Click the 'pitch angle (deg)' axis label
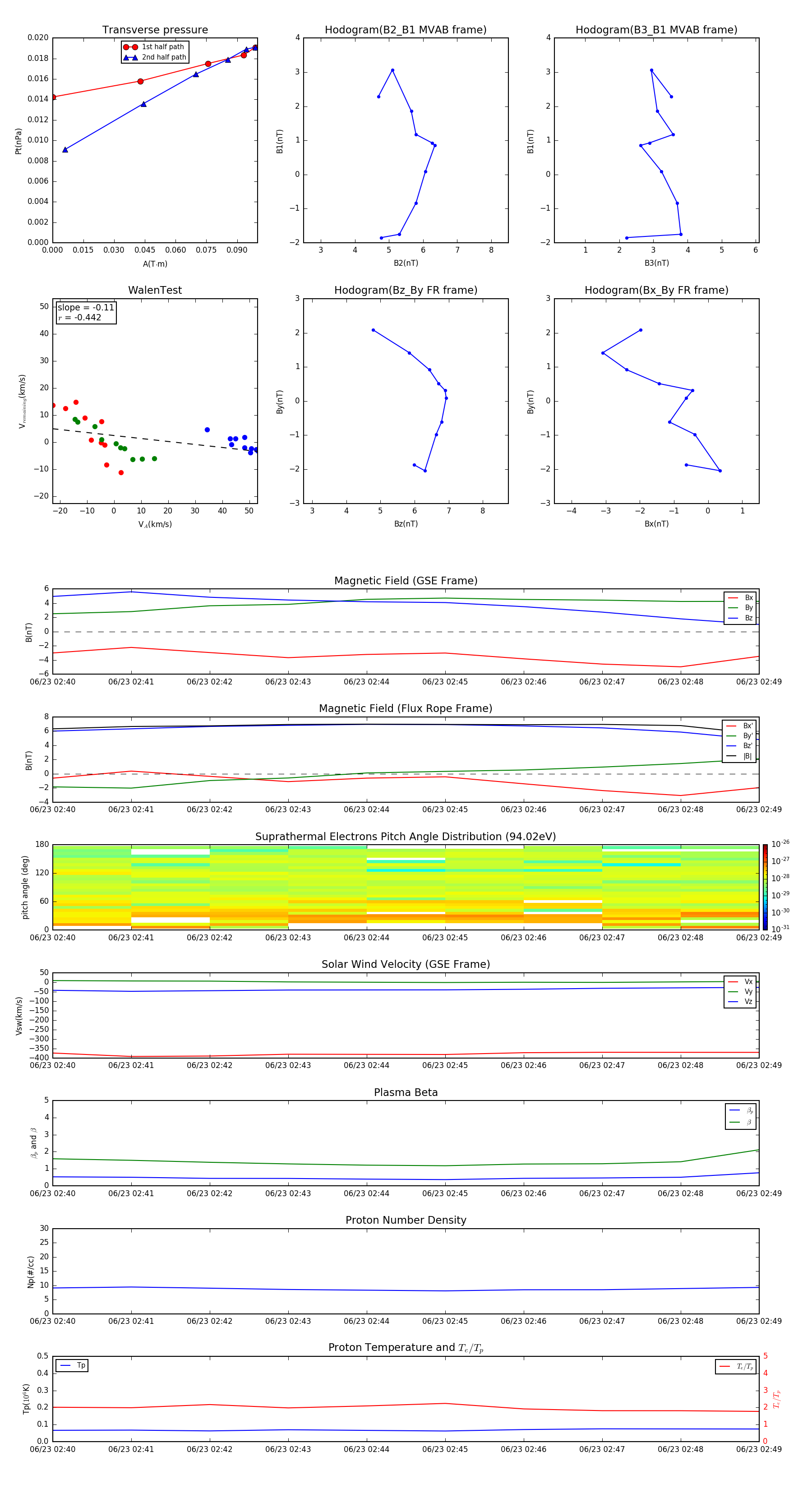Image resolution: width=812 pixels, height=1489 pixels. point(25,887)
